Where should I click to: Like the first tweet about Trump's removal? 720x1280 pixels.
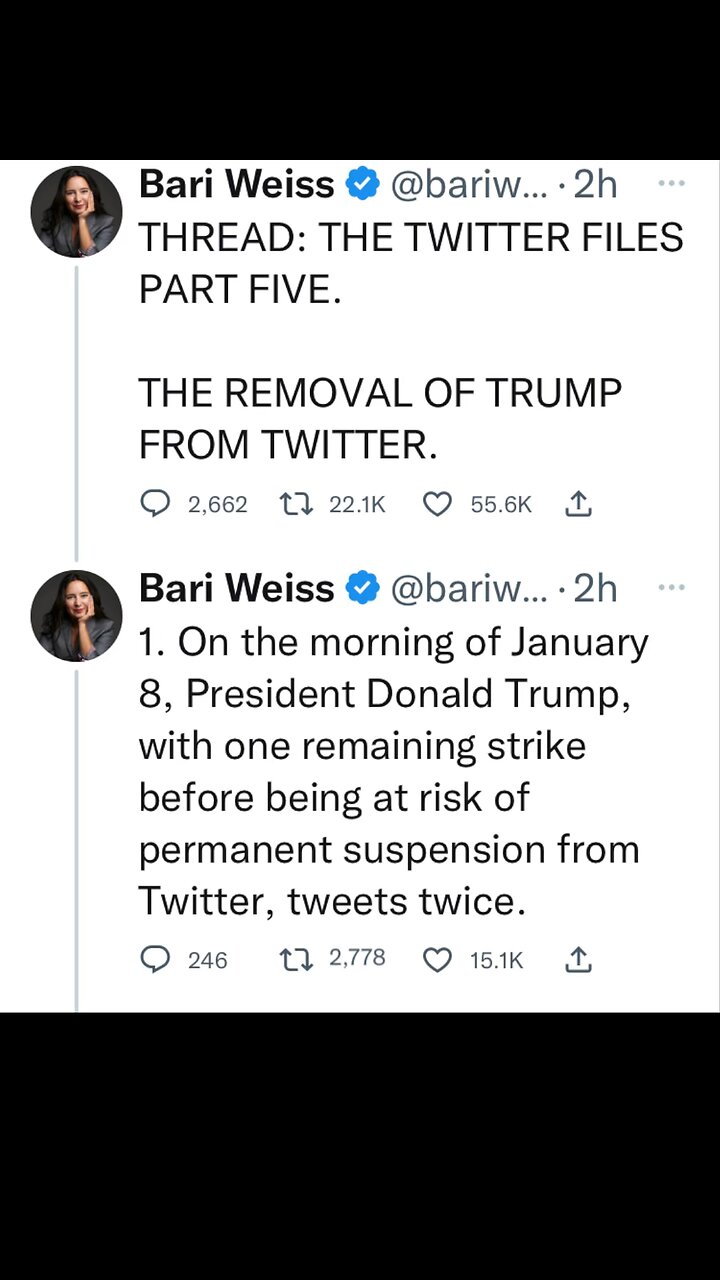click(437, 504)
